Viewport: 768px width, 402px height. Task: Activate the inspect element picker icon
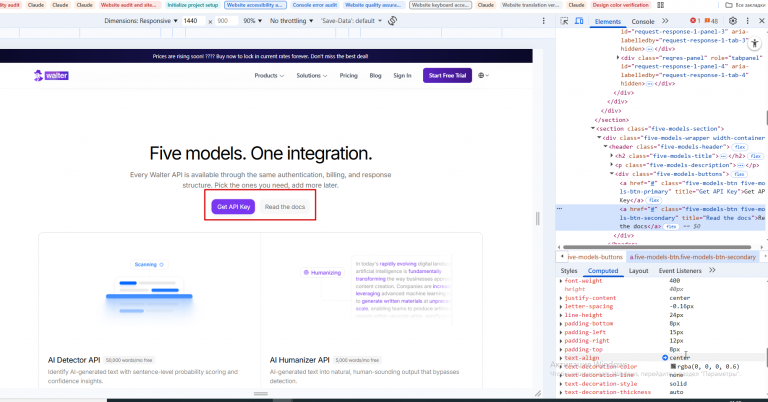564,21
